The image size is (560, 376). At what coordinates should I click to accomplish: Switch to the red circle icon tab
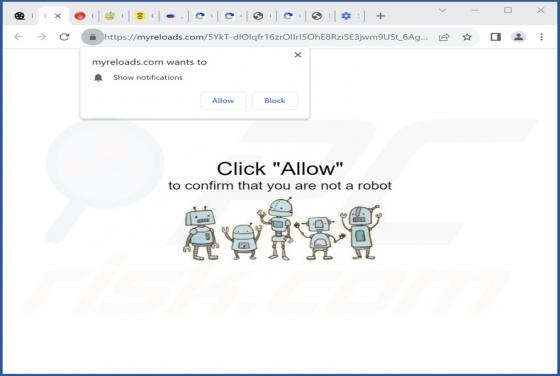pos(80,16)
